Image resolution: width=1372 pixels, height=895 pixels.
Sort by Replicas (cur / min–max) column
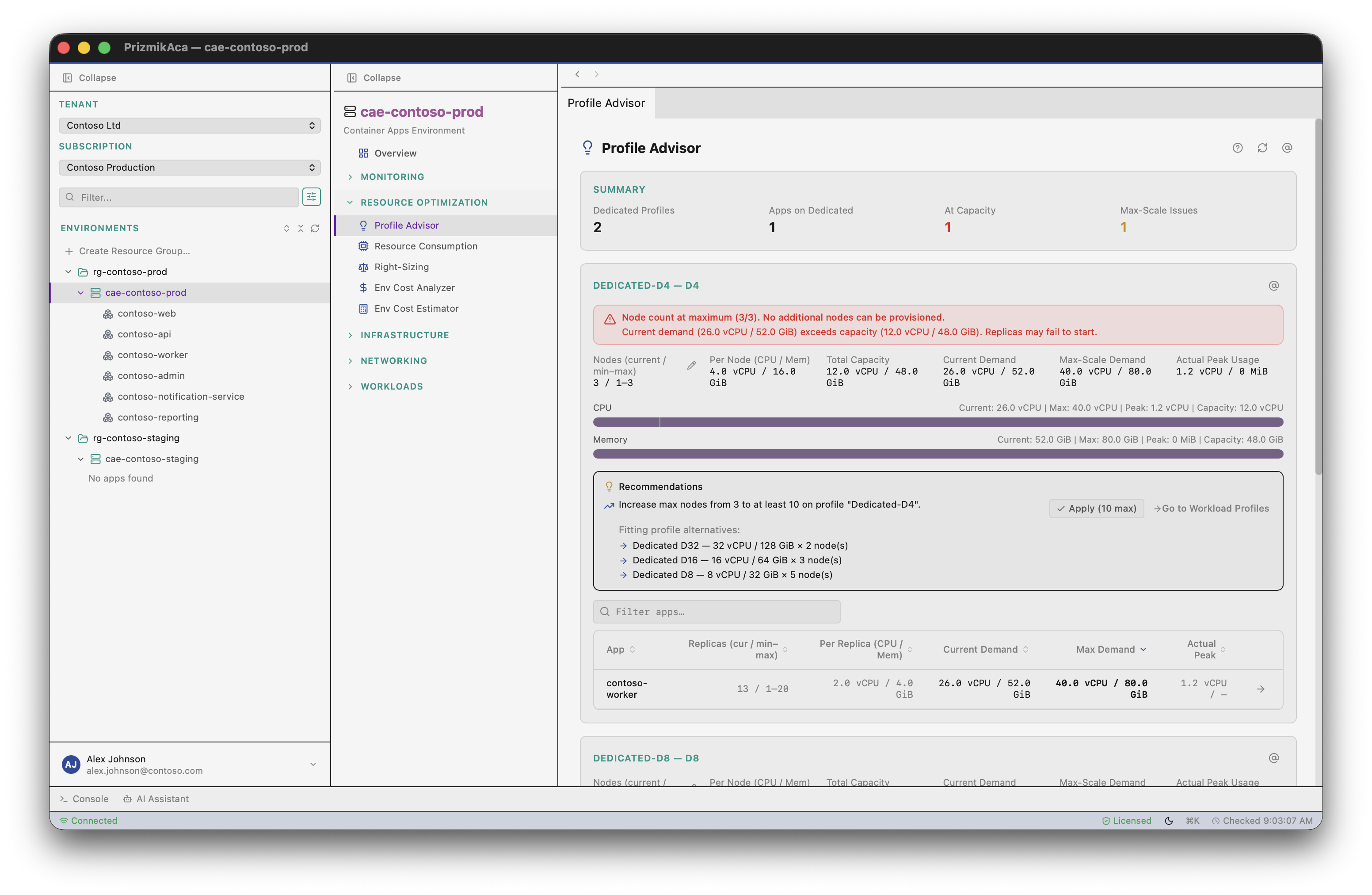pyautogui.click(x=737, y=649)
